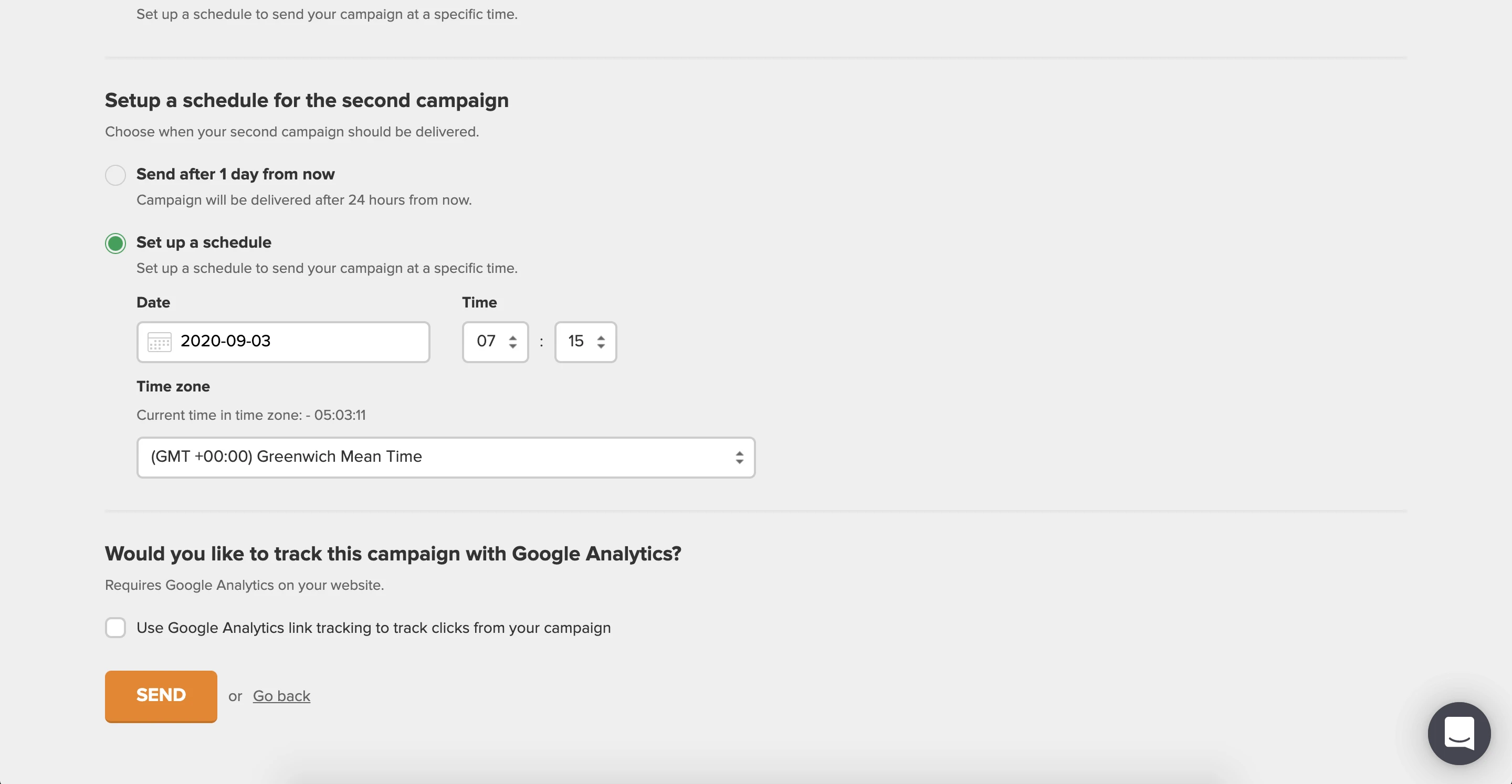Enable the Google Analytics link tracking checkbox
This screenshot has height=784, width=1512.
tap(115, 627)
